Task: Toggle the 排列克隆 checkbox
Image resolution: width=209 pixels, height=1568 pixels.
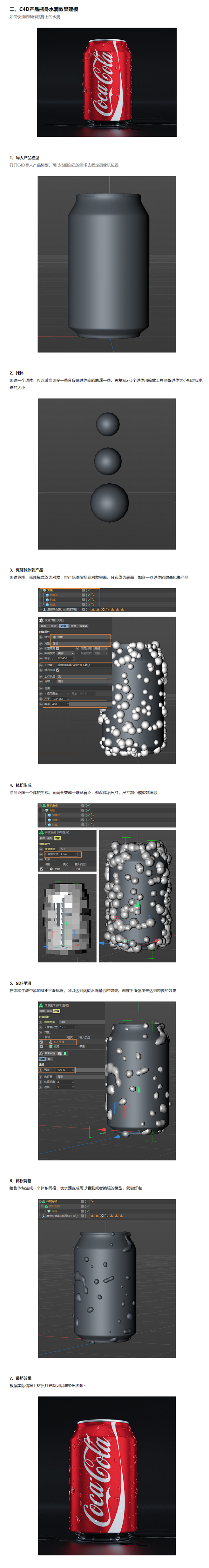Action: [58, 670]
